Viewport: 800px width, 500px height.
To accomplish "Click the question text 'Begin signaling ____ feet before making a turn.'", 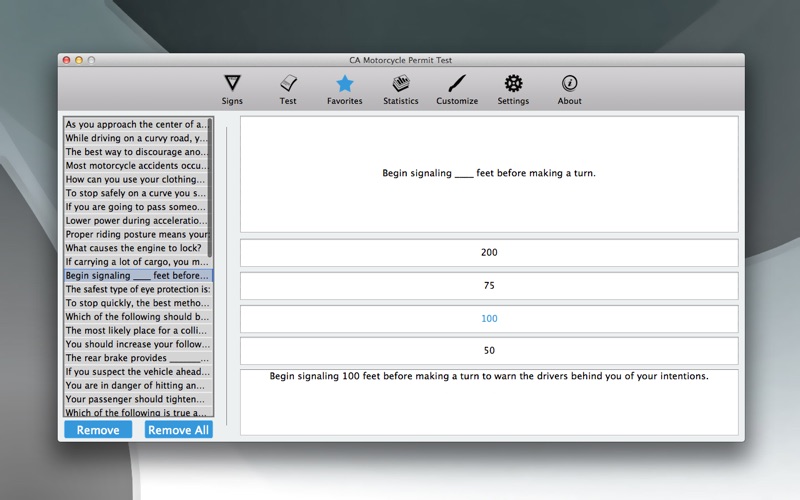I will click(489, 173).
